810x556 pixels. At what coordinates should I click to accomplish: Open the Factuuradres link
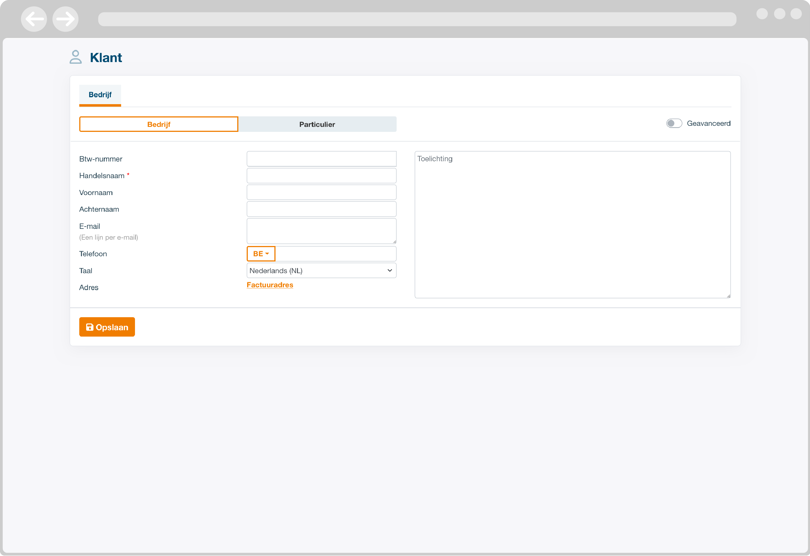pos(270,285)
